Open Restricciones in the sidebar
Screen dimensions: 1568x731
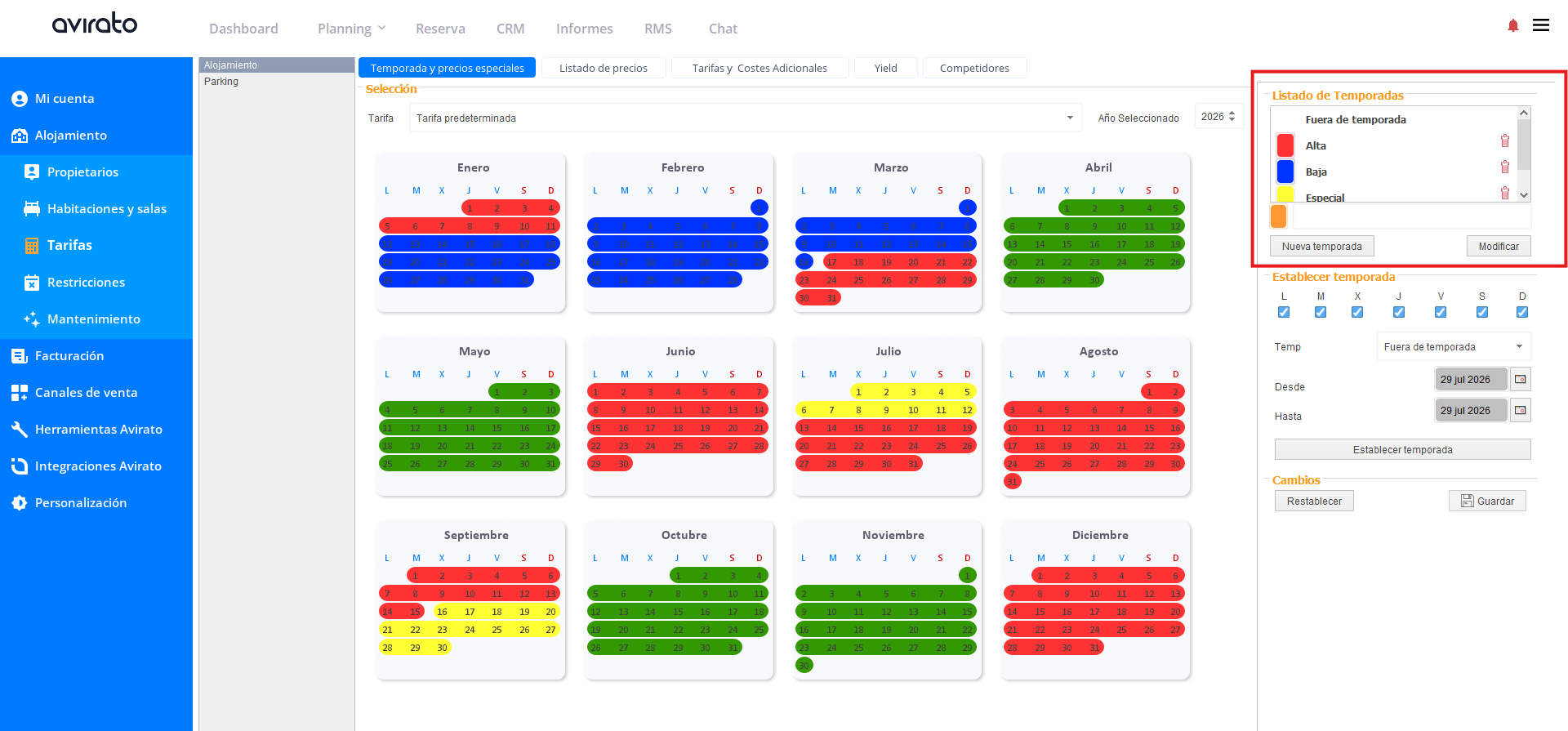click(86, 283)
